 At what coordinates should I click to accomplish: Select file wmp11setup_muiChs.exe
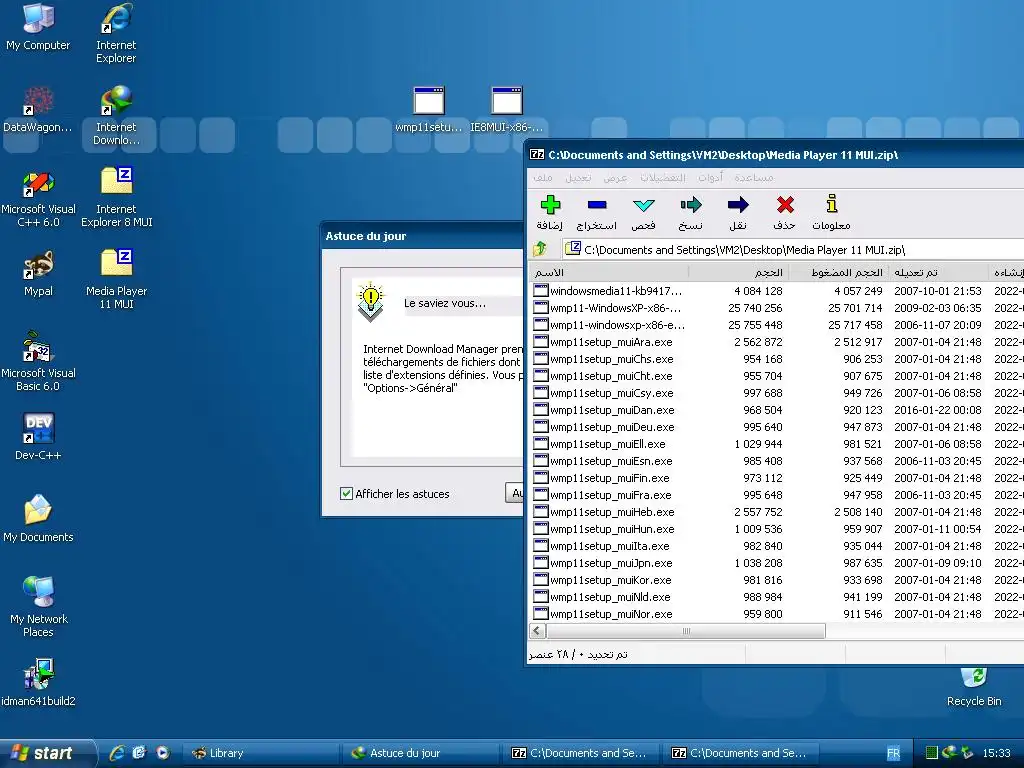pos(611,359)
